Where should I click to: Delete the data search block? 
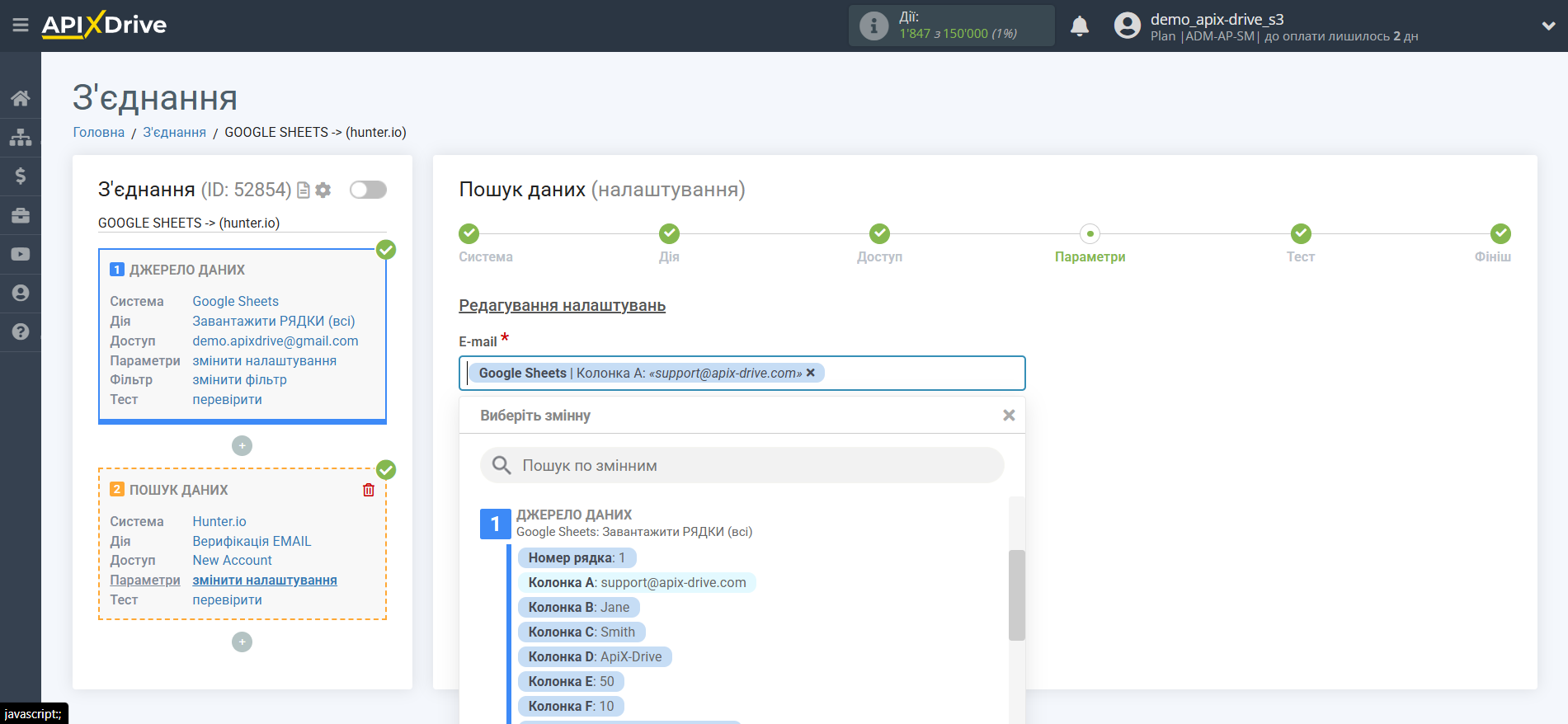point(369,490)
